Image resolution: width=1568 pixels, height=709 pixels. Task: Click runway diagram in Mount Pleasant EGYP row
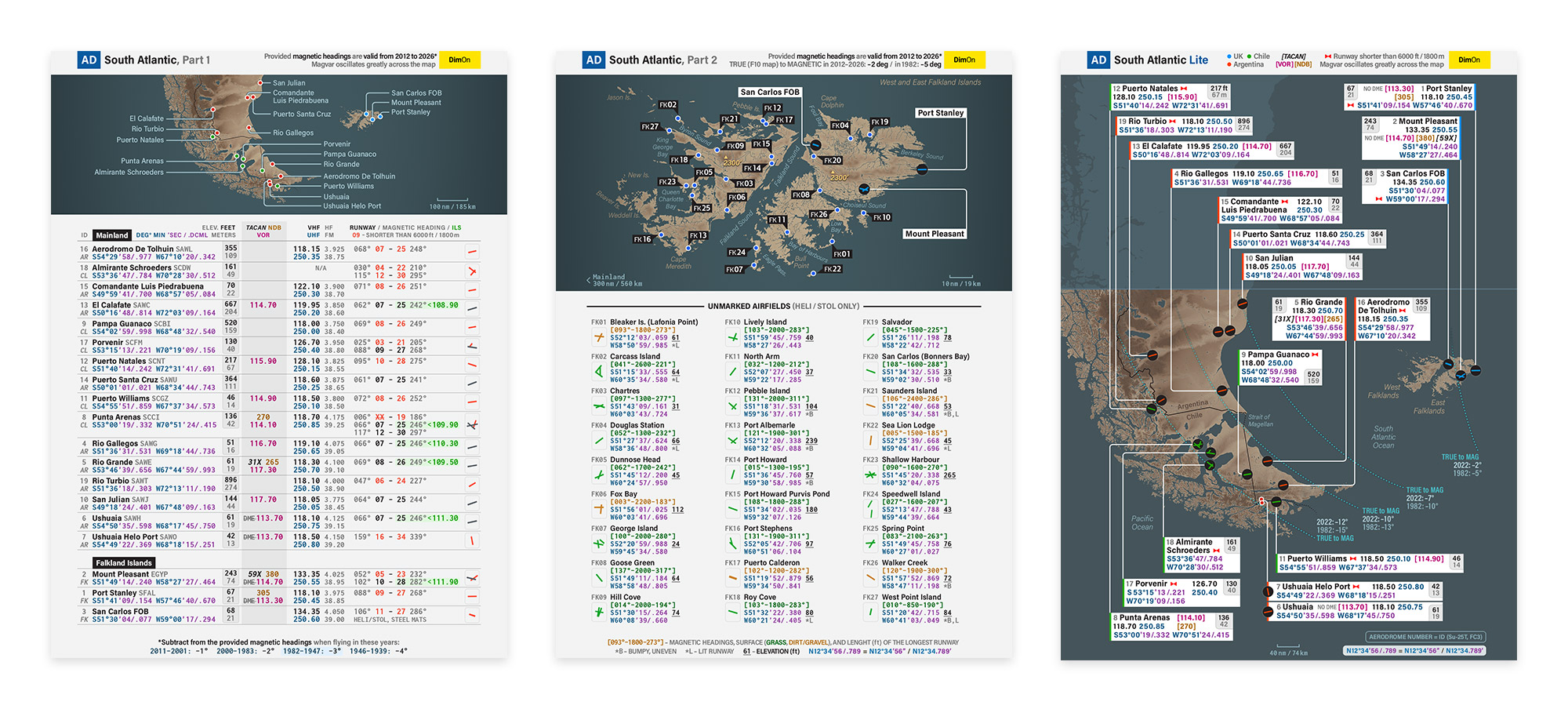(472, 578)
